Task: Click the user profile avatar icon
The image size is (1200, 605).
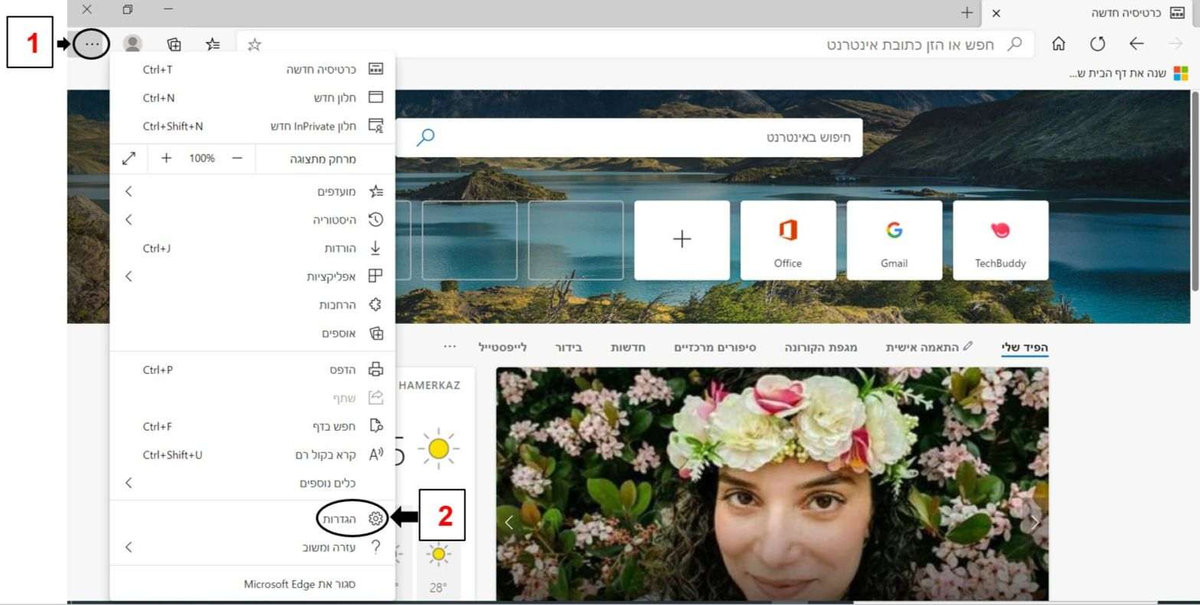Action: click(132, 44)
